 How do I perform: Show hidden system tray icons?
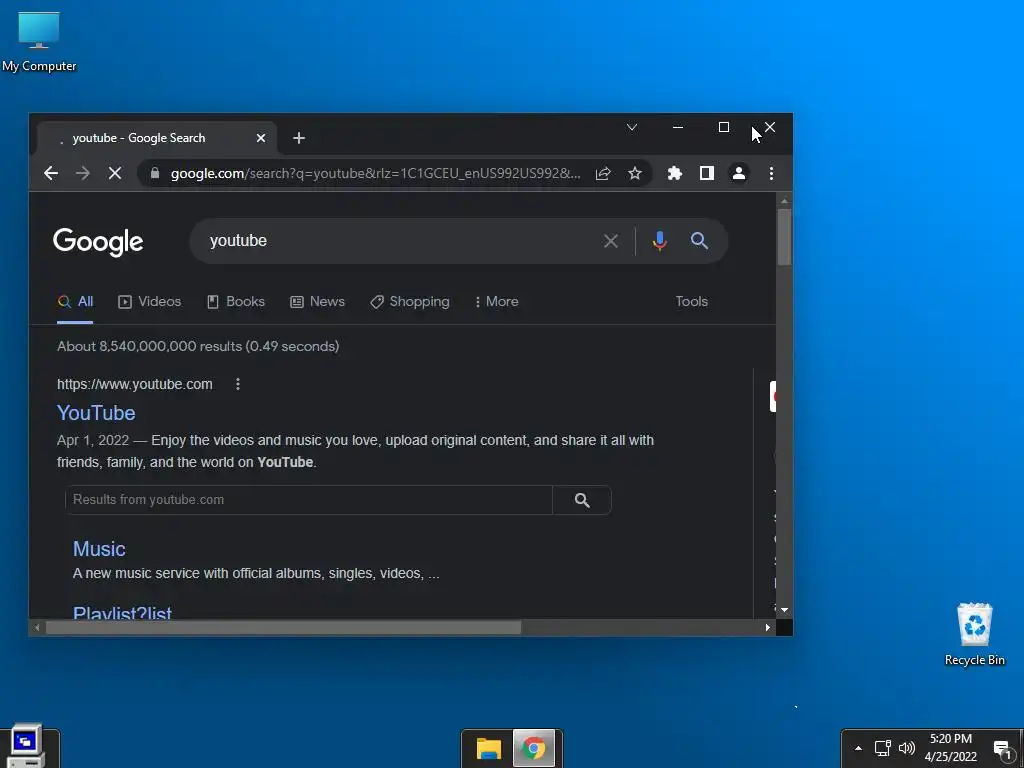point(858,748)
